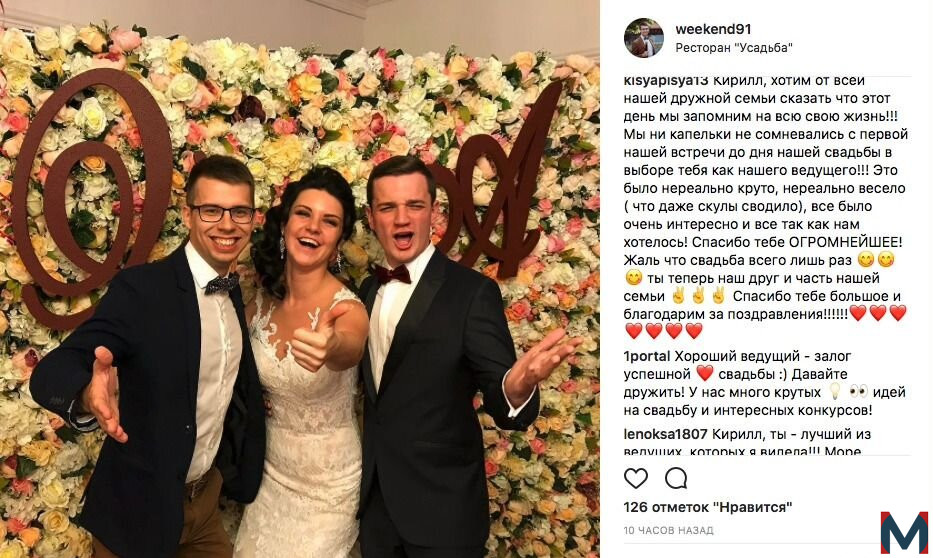Click the eyes emoji in 1portal comment
The width and height of the screenshot is (933, 558).
click(x=859, y=391)
